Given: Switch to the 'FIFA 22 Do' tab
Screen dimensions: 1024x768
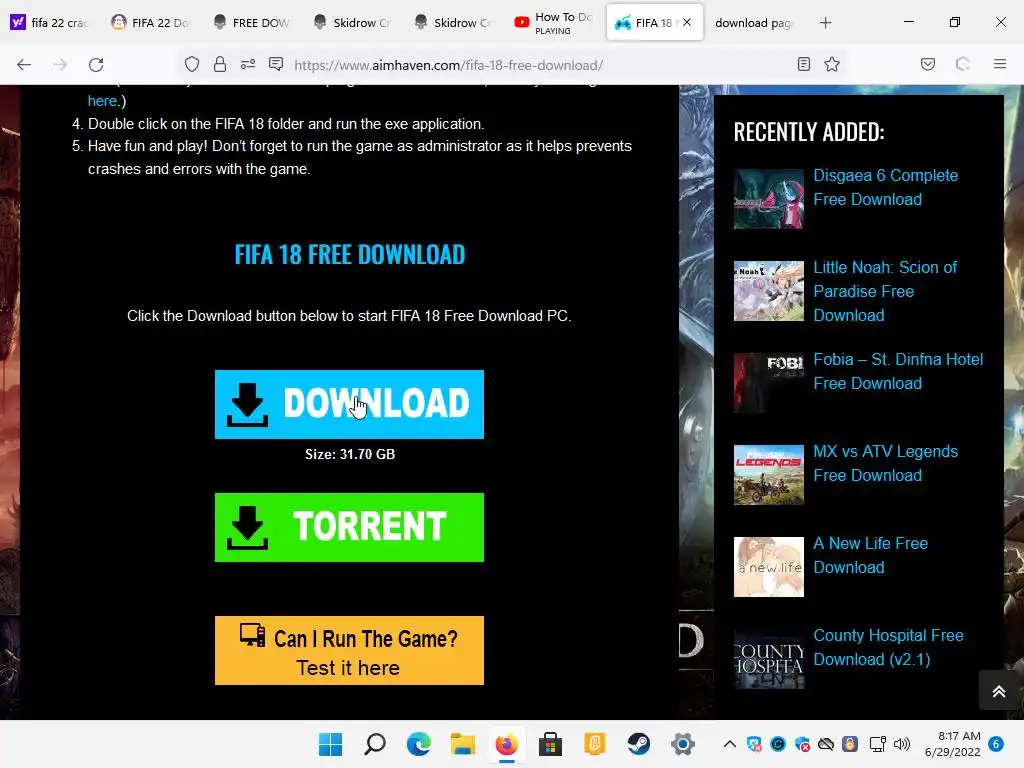Looking at the screenshot, I should pos(150,23).
